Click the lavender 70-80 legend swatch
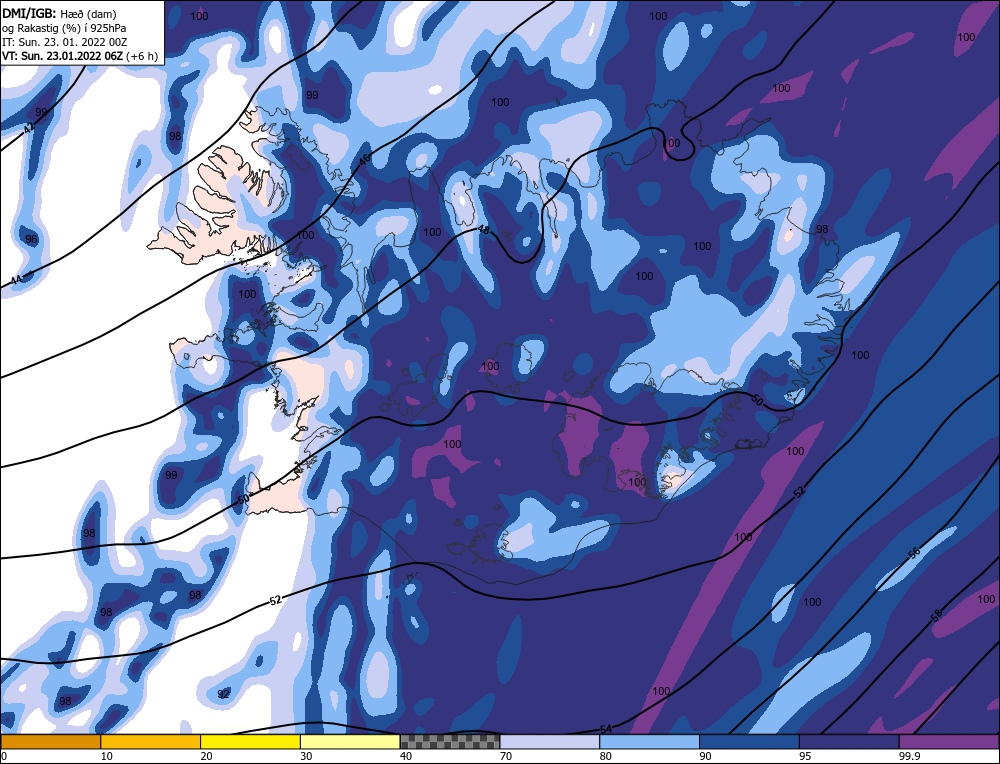 (x=550, y=742)
